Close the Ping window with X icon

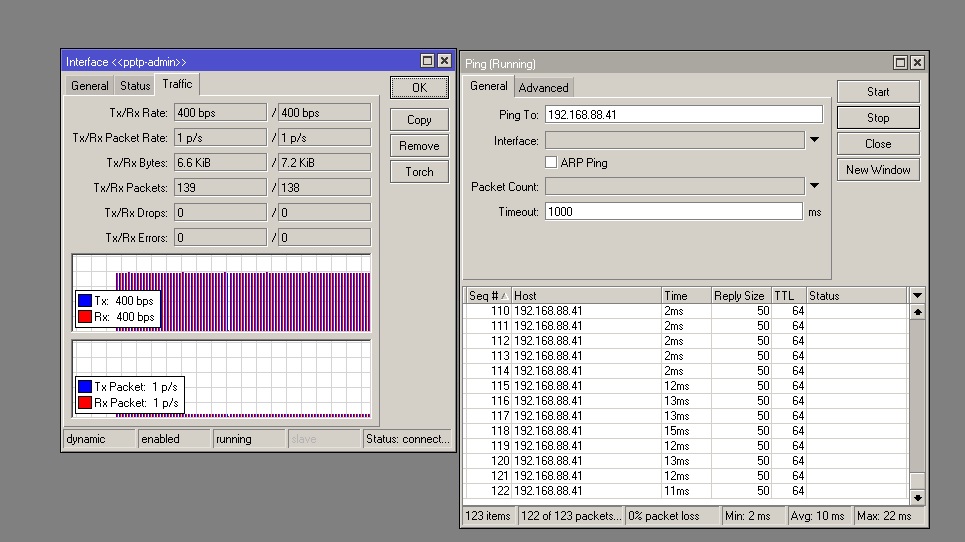(917, 63)
